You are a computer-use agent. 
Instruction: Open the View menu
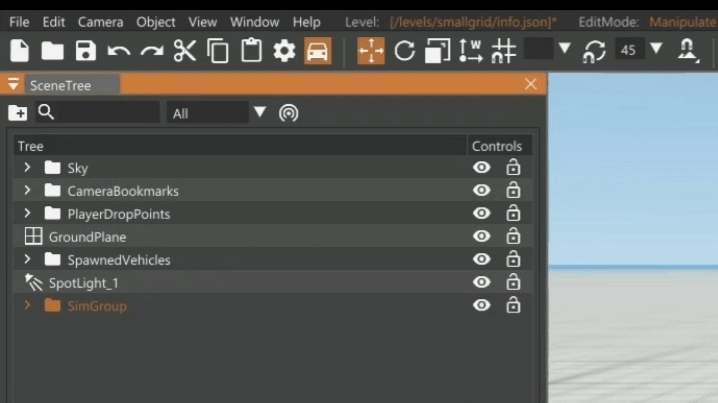tap(202, 22)
